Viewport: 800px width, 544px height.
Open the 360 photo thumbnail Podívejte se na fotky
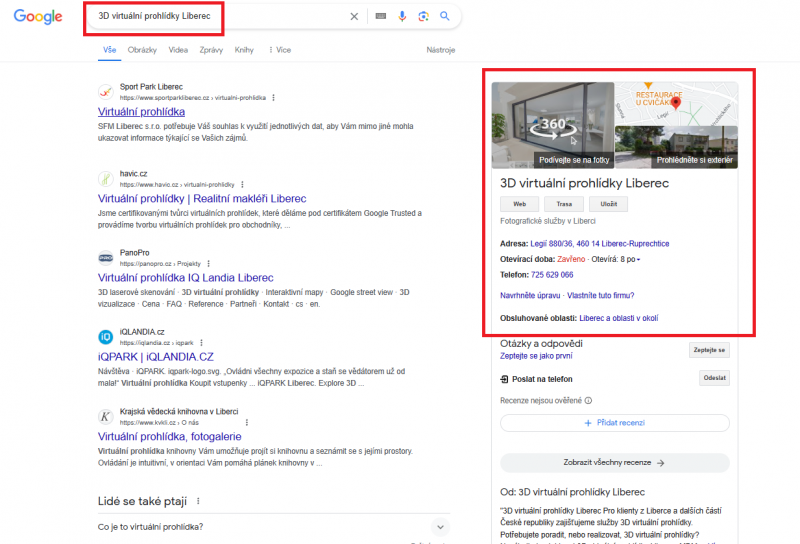553,125
